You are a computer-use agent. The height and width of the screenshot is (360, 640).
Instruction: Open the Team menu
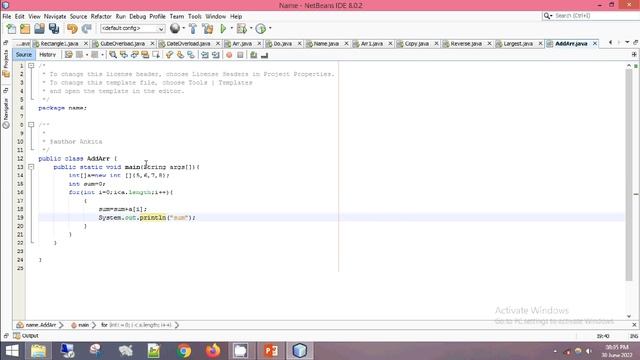[177, 16]
